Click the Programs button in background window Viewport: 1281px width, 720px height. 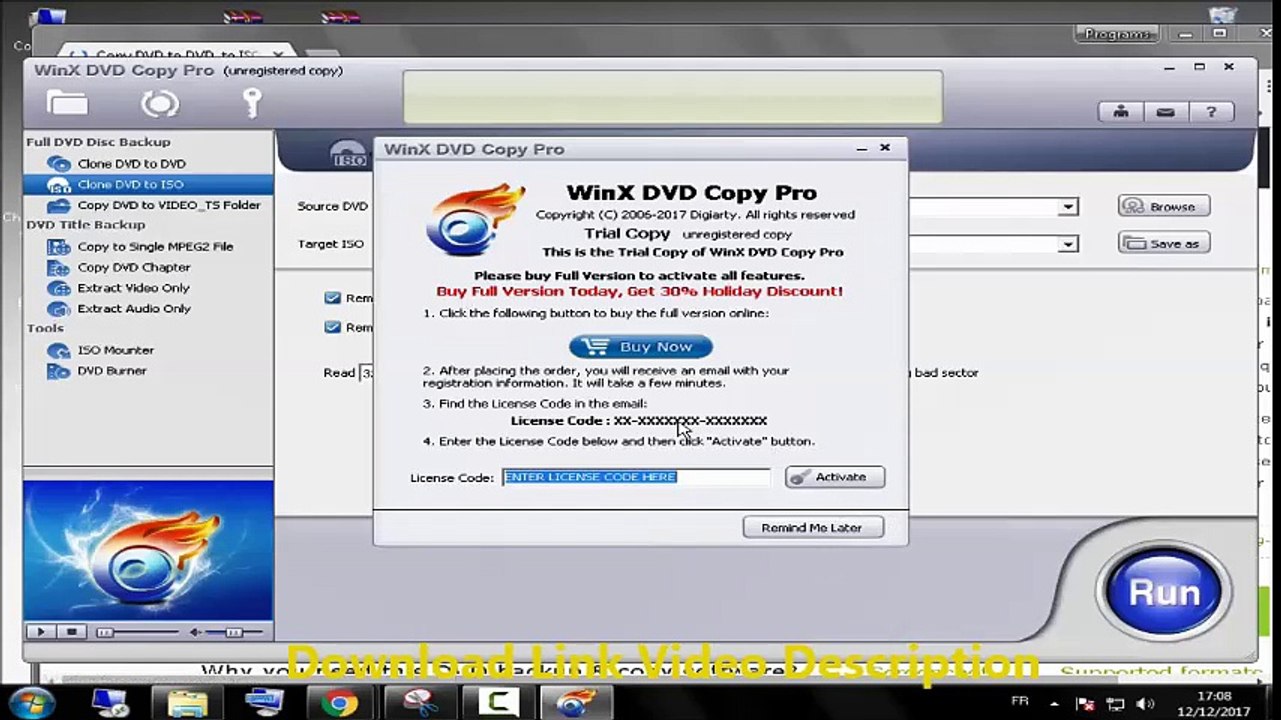coord(1117,34)
